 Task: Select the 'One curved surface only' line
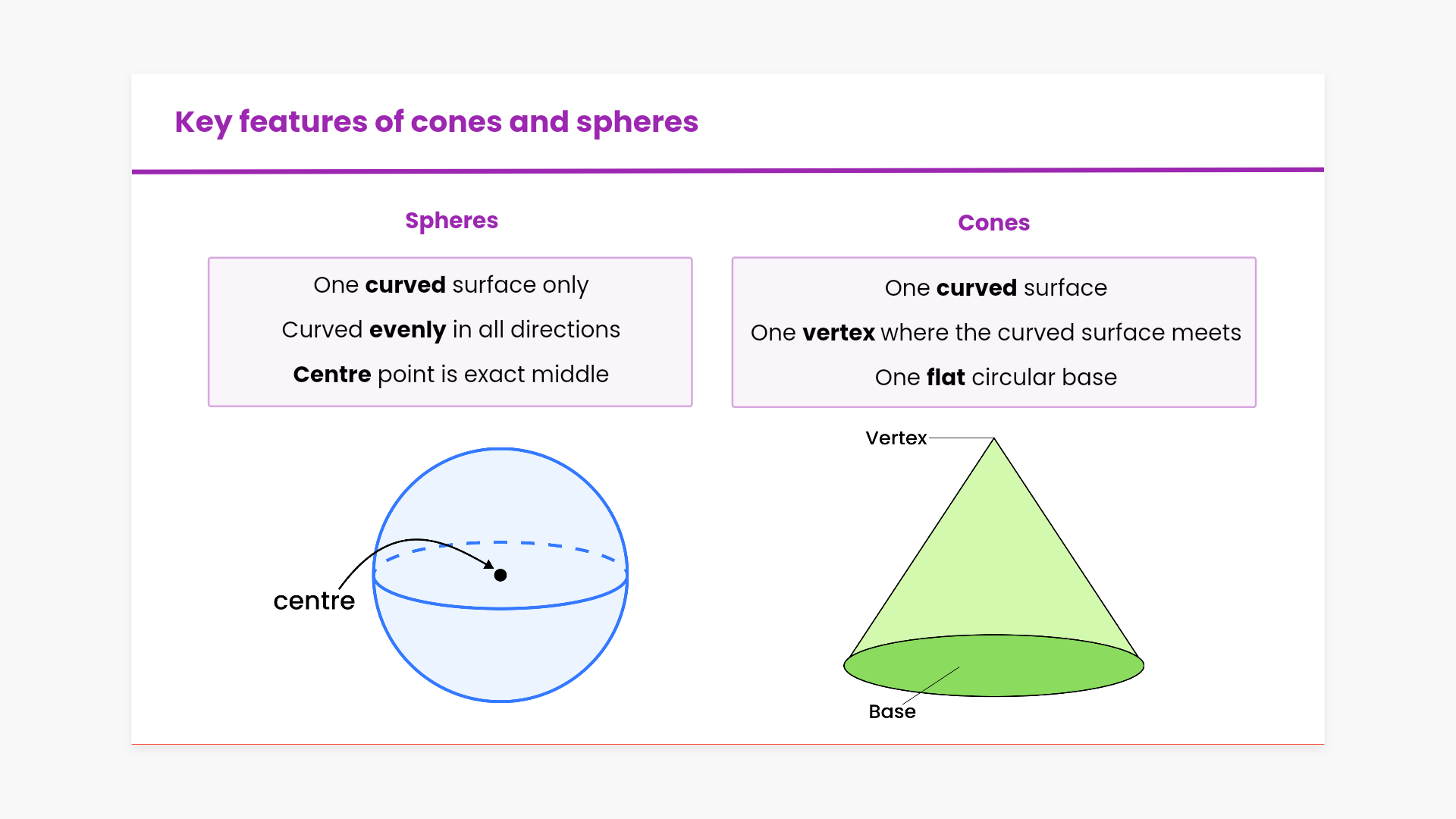pos(450,285)
